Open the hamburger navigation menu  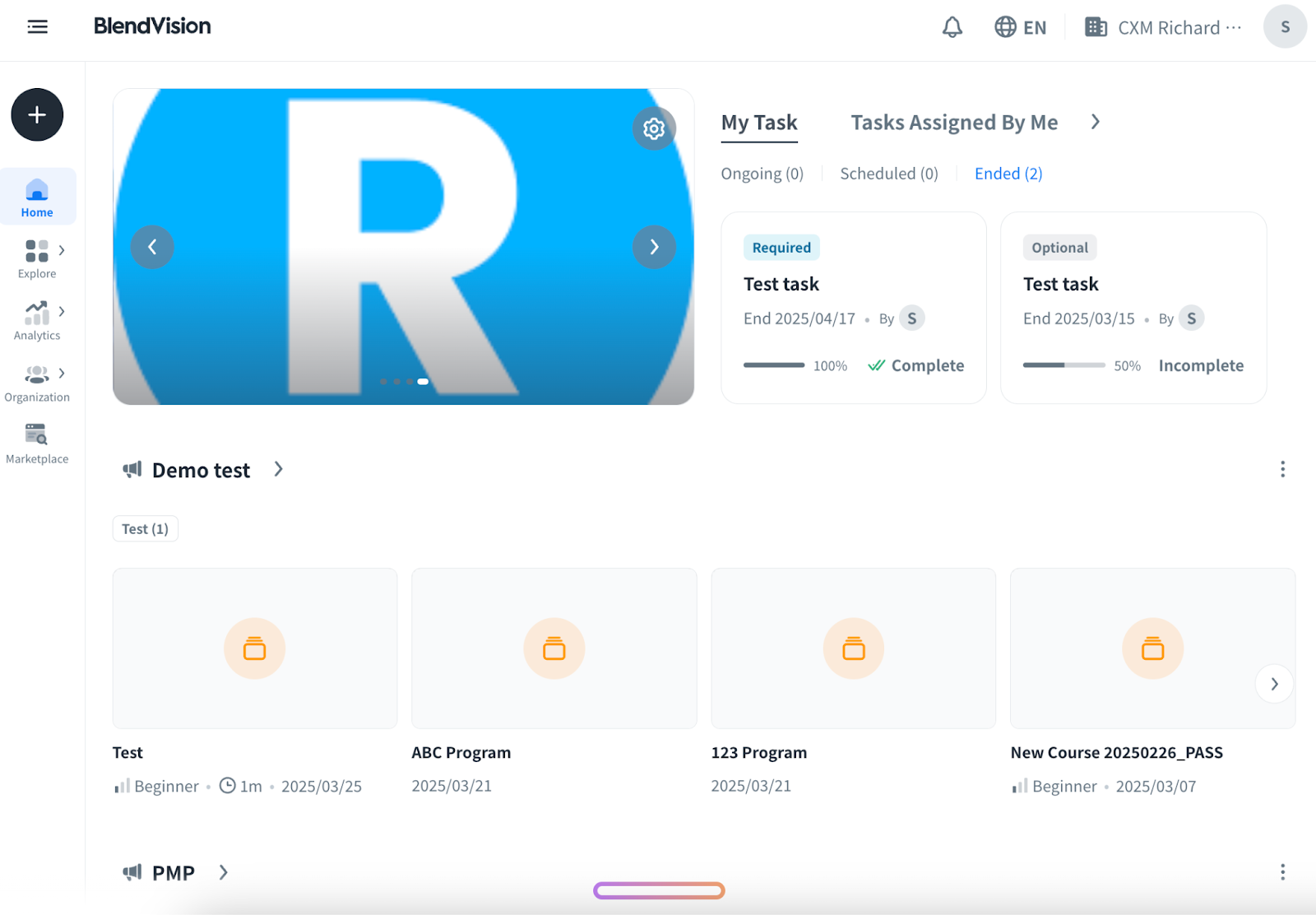pyautogui.click(x=38, y=27)
